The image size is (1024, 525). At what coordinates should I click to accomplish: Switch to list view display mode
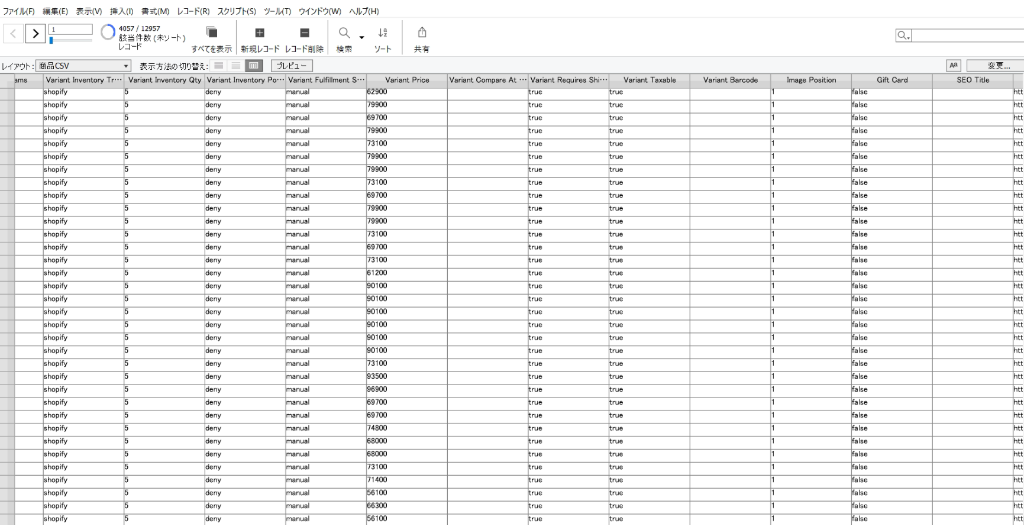coord(235,65)
